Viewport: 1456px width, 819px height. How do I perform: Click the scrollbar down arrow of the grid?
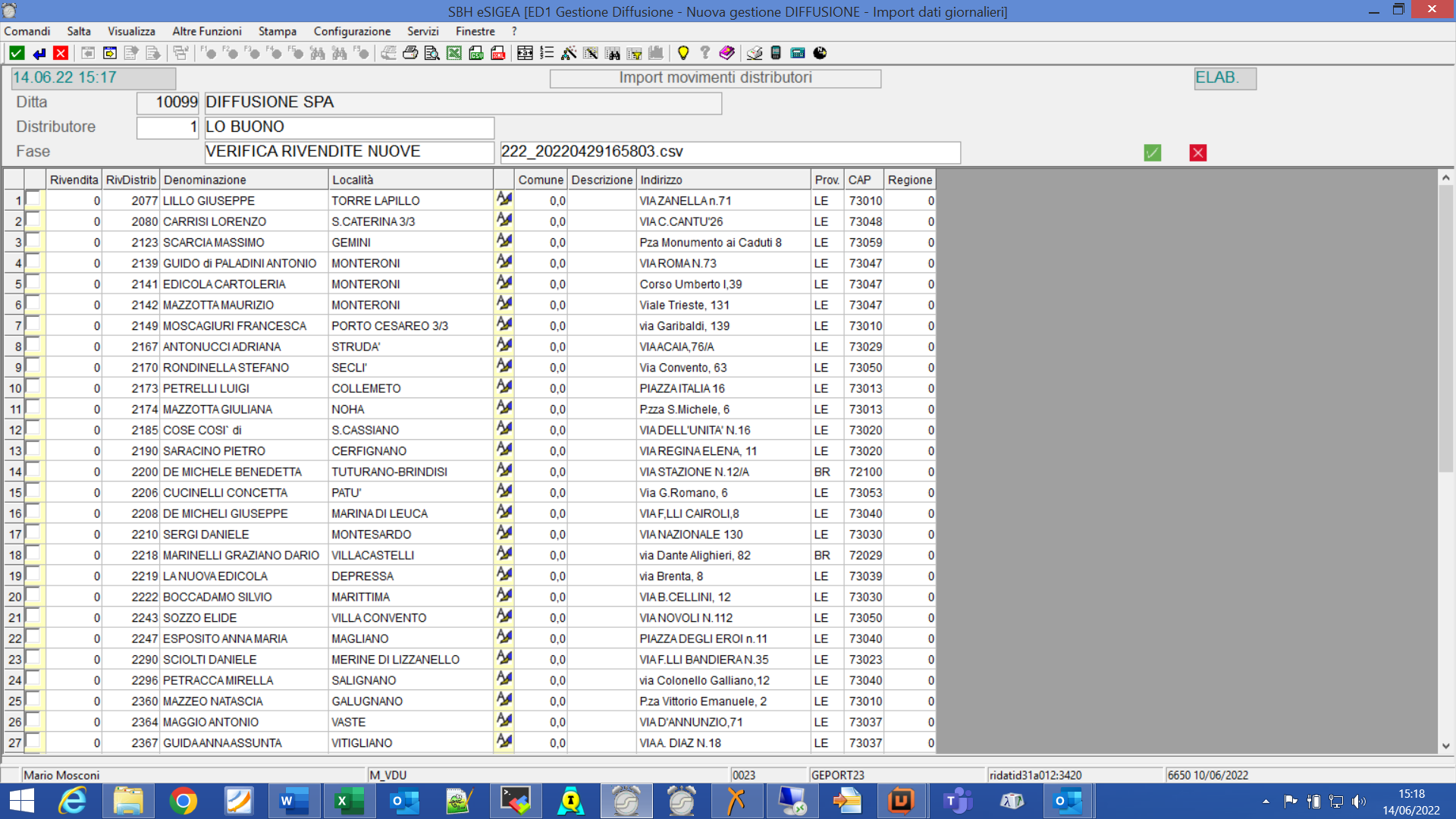click(1445, 746)
